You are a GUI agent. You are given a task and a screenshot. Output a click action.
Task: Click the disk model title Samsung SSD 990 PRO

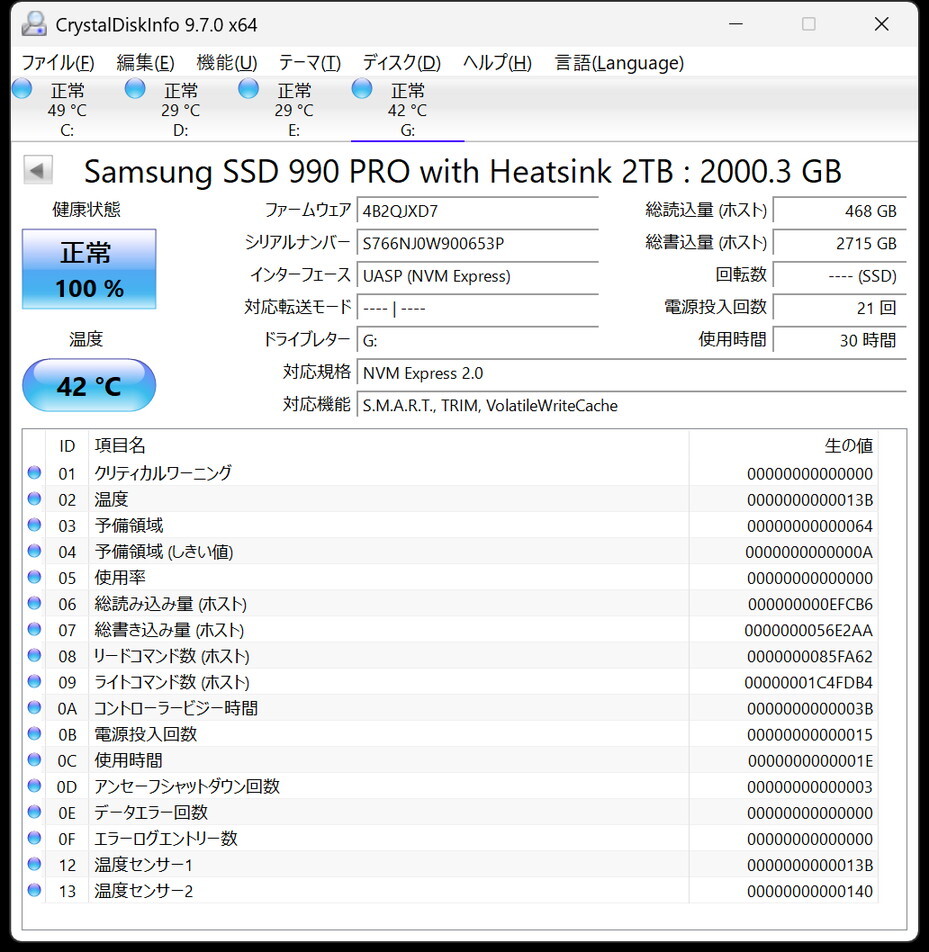[x=463, y=171]
